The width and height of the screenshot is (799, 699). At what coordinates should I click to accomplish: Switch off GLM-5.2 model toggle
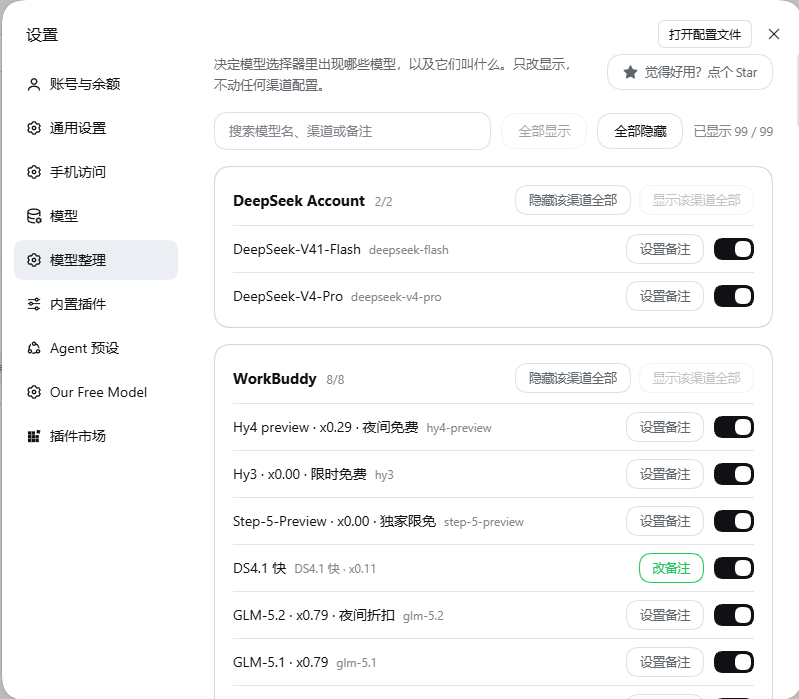[x=733, y=615]
